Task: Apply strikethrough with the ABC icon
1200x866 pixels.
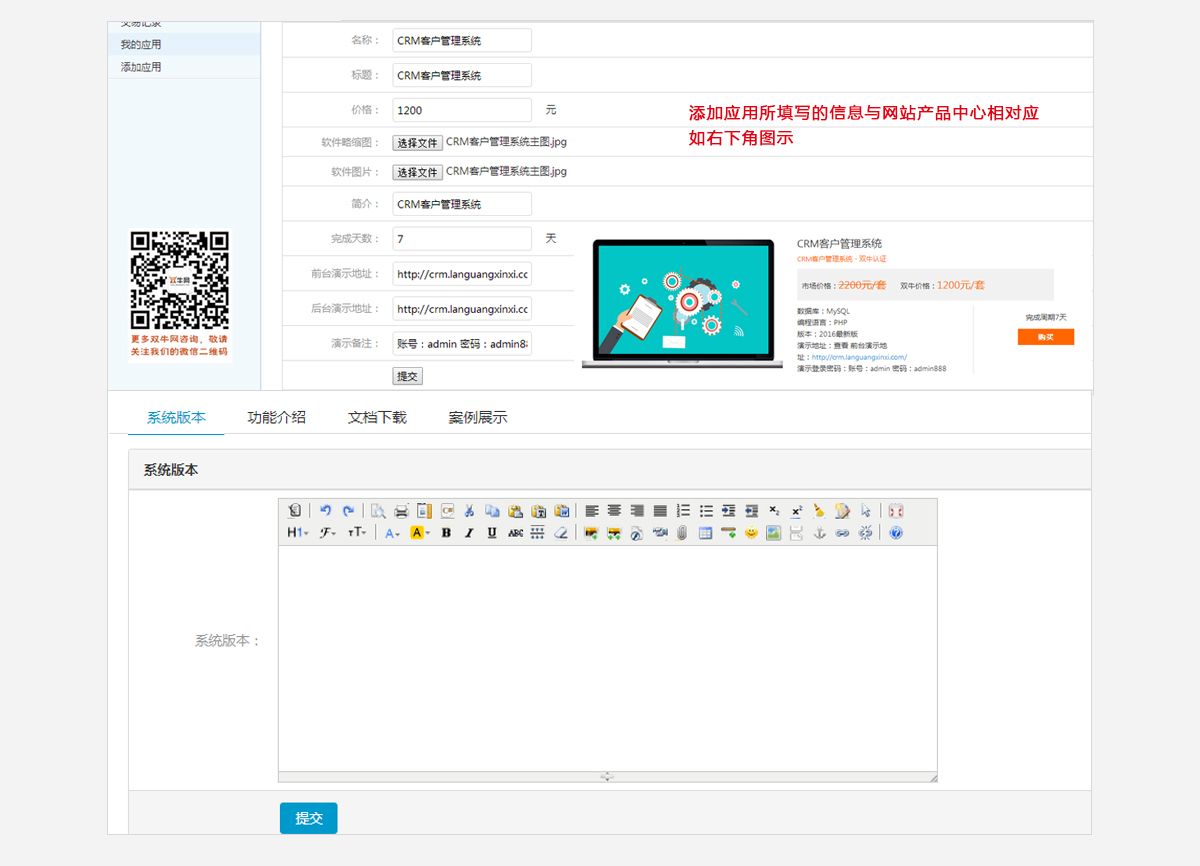Action: point(515,533)
